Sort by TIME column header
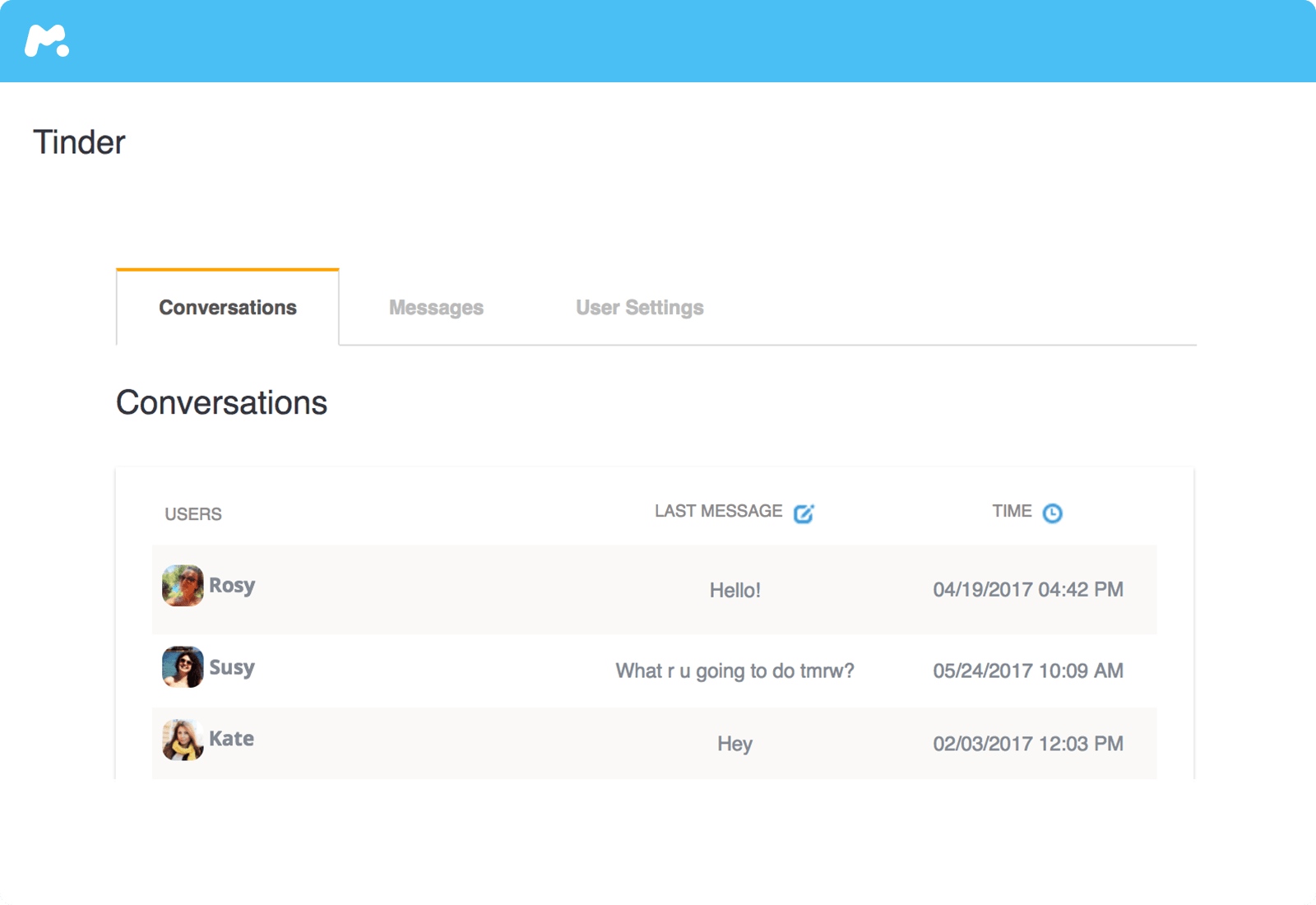 tap(1012, 511)
